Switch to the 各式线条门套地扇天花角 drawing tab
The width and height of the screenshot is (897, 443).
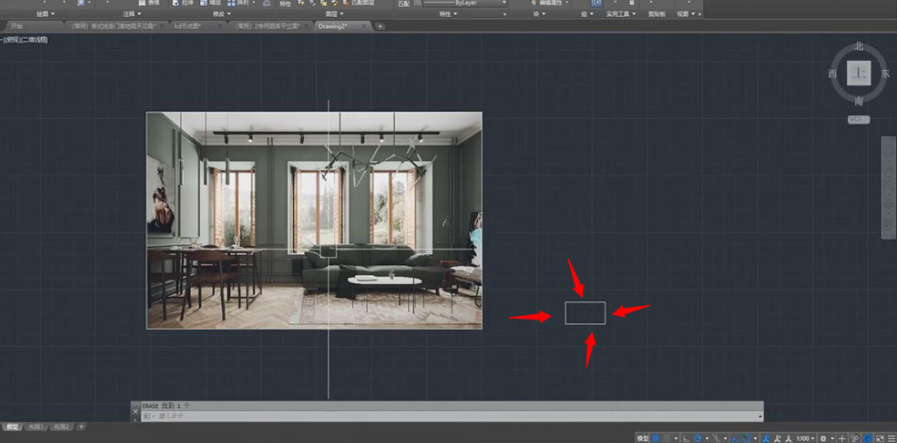coord(117,26)
